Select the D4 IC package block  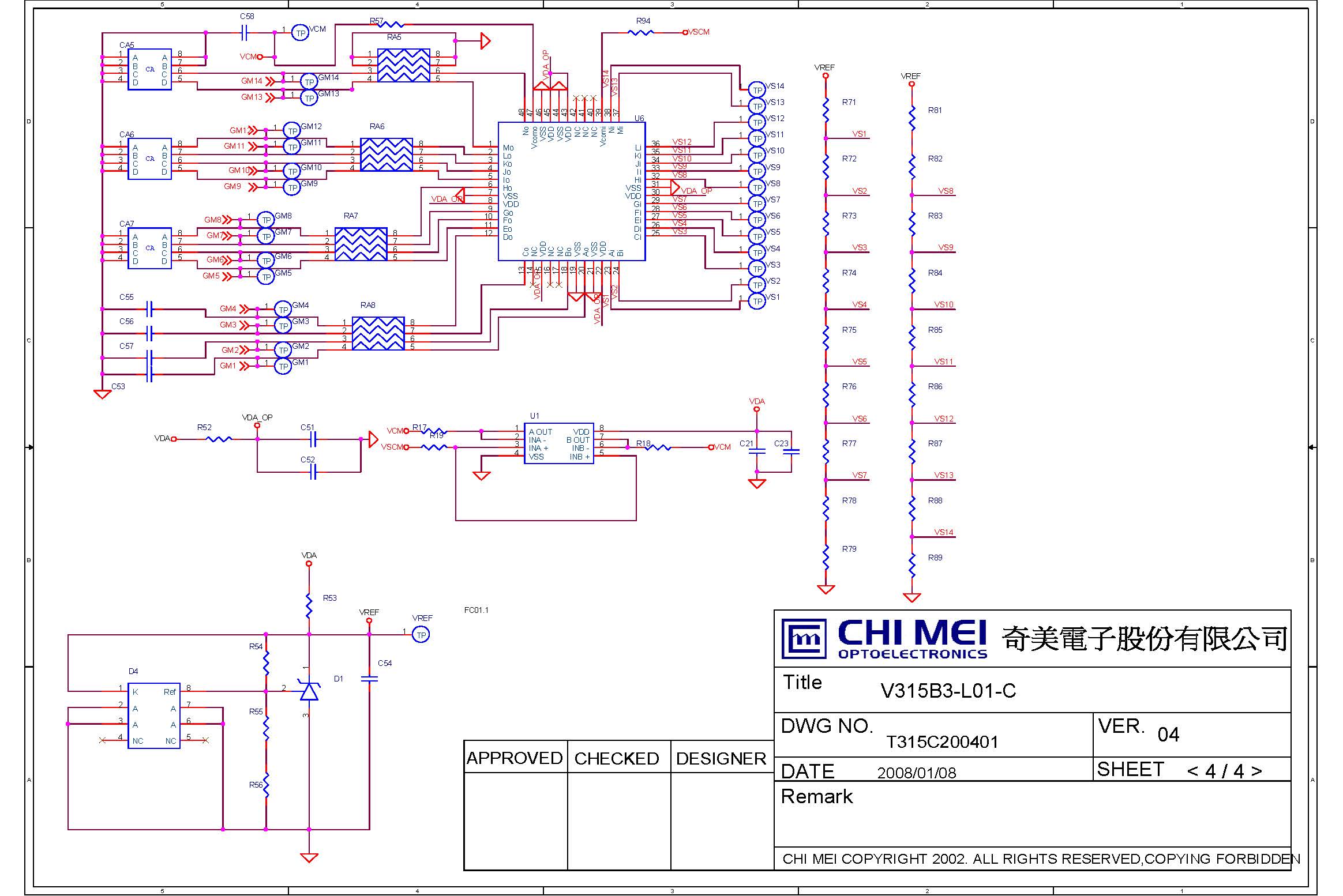[x=153, y=716]
